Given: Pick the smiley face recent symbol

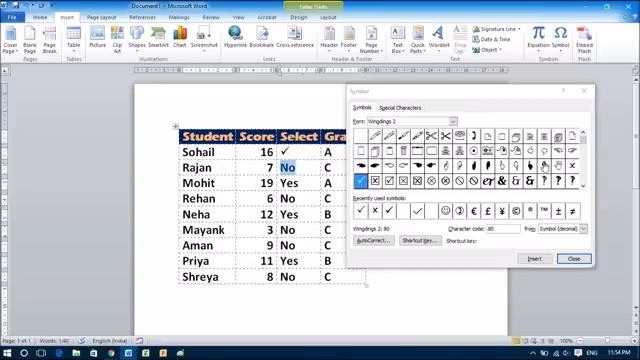Looking at the screenshot, I should [x=445, y=211].
